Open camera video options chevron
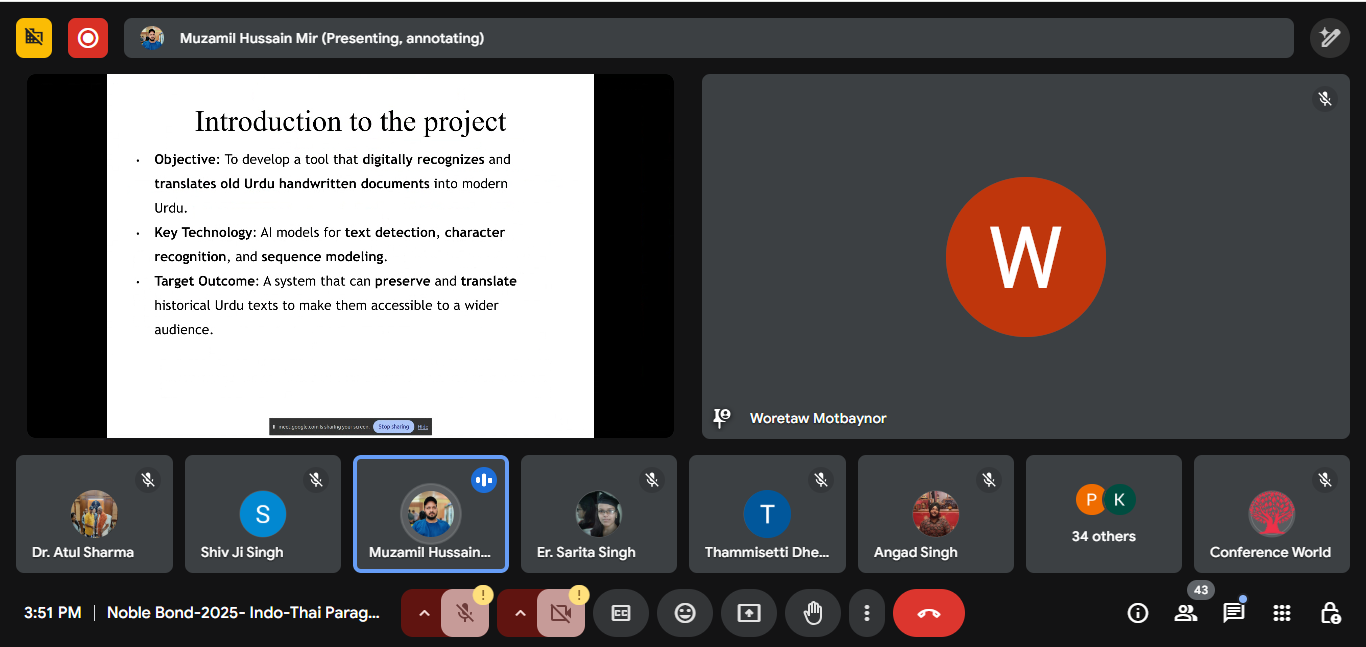Screen dimensions: 1366x647 [x=519, y=612]
